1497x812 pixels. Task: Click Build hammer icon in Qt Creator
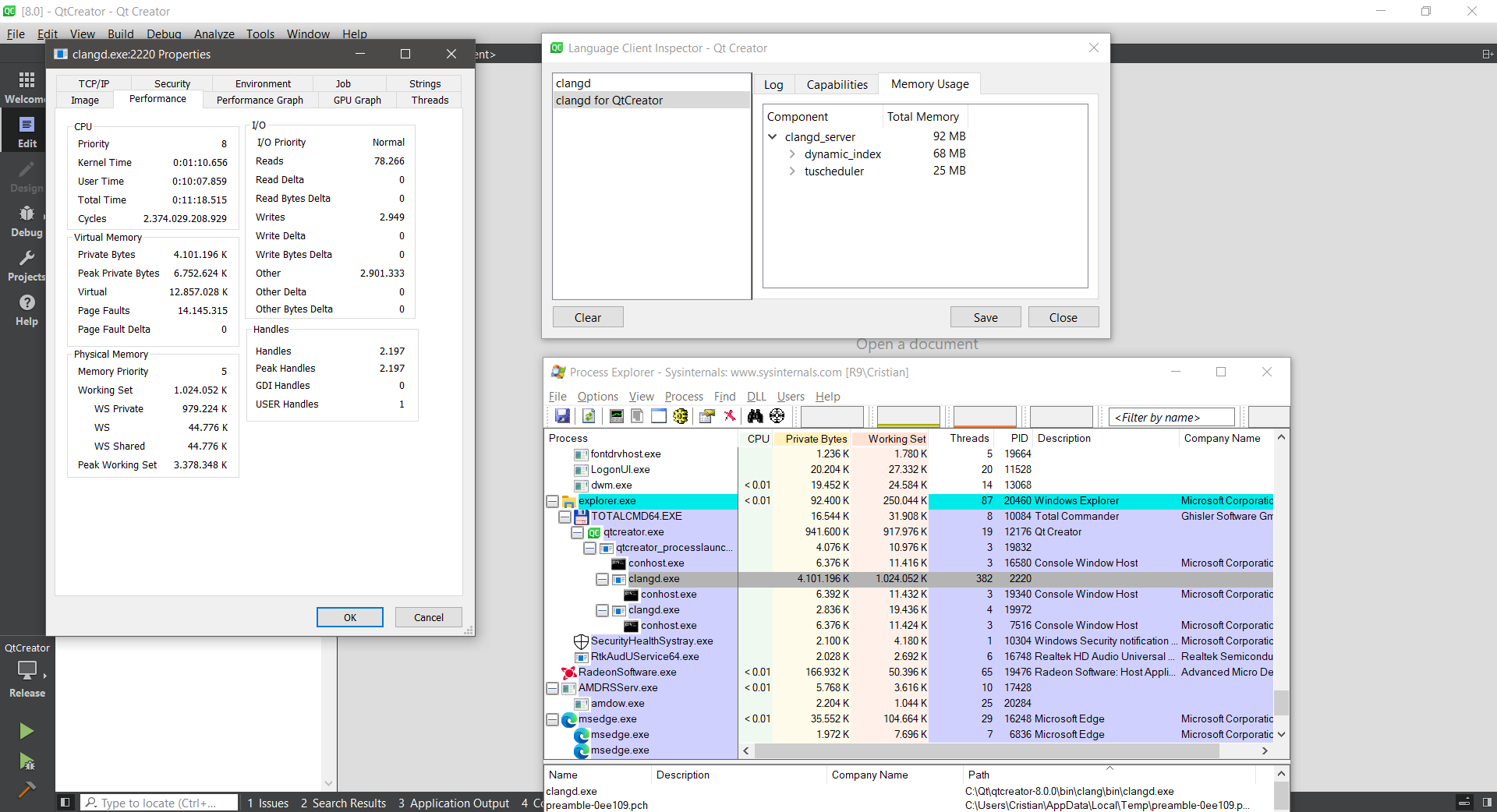pos(27,789)
